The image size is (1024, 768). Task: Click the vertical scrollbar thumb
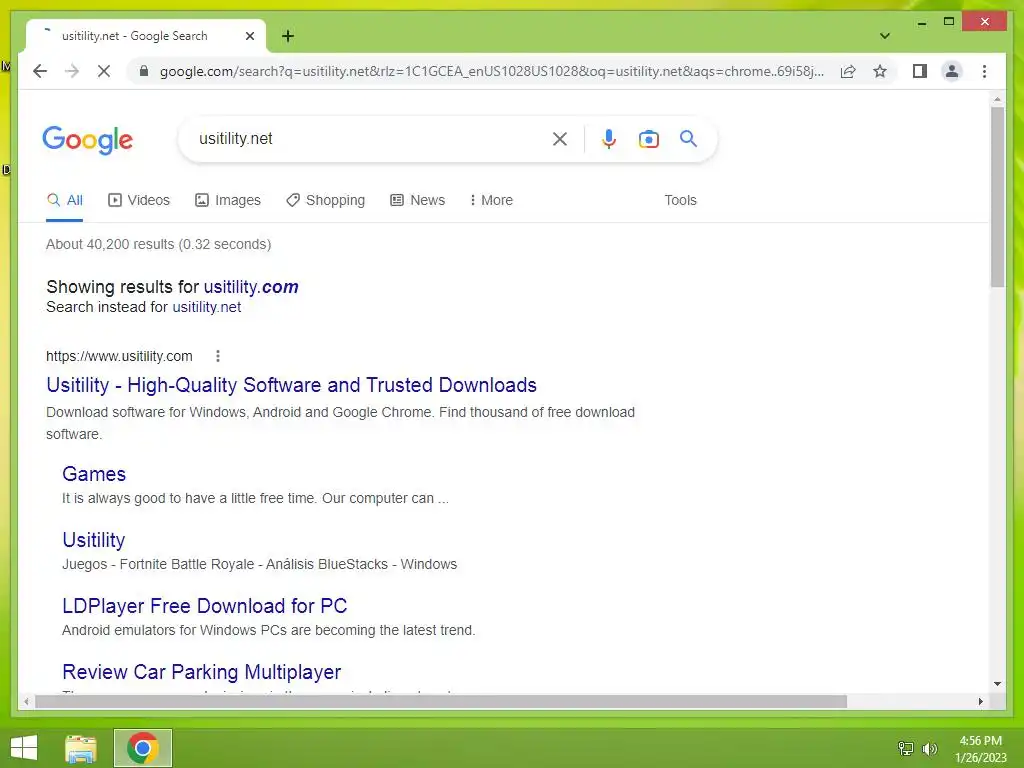pos(997,197)
